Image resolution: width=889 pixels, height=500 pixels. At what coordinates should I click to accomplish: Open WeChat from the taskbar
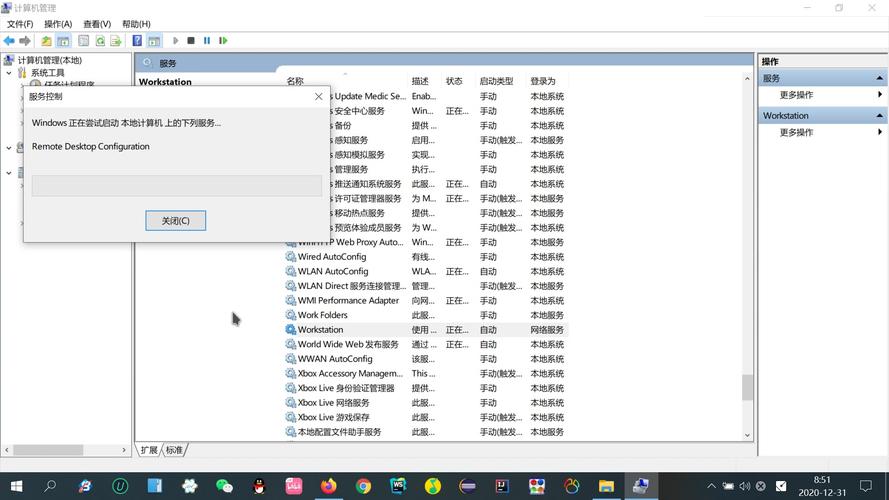click(225, 486)
